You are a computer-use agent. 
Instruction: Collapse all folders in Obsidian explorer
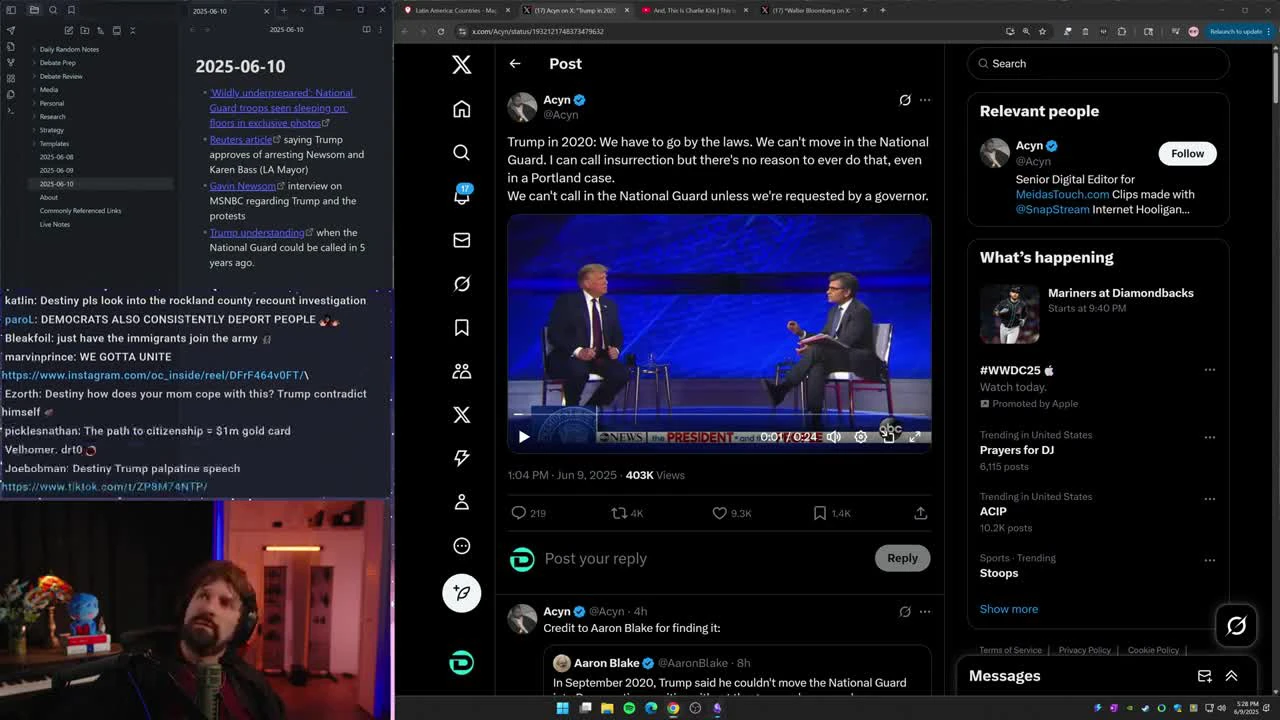[131, 30]
